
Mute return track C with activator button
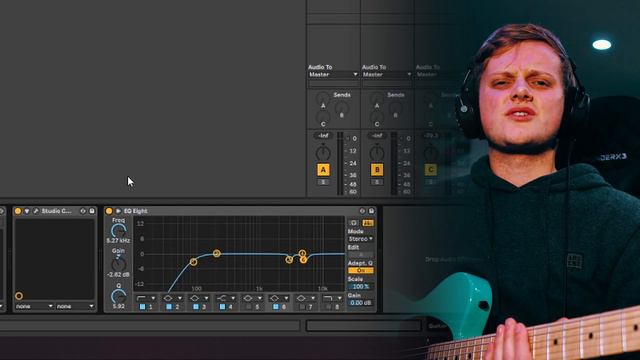click(x=431, y=170)
